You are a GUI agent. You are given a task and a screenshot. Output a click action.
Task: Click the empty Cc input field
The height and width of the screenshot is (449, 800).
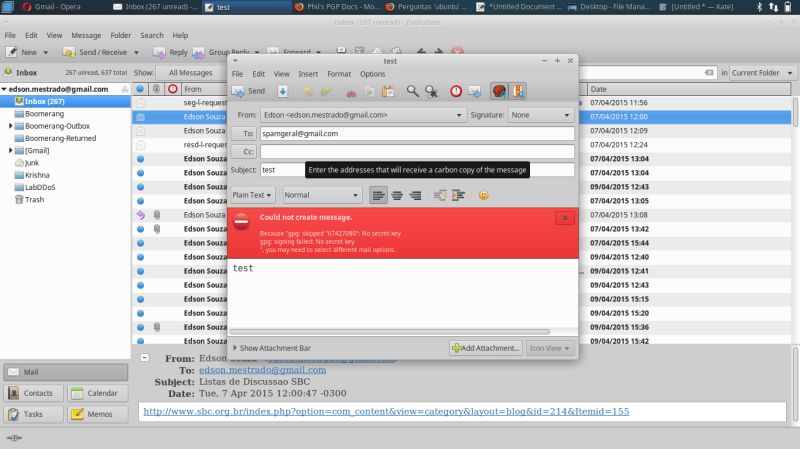417,152
